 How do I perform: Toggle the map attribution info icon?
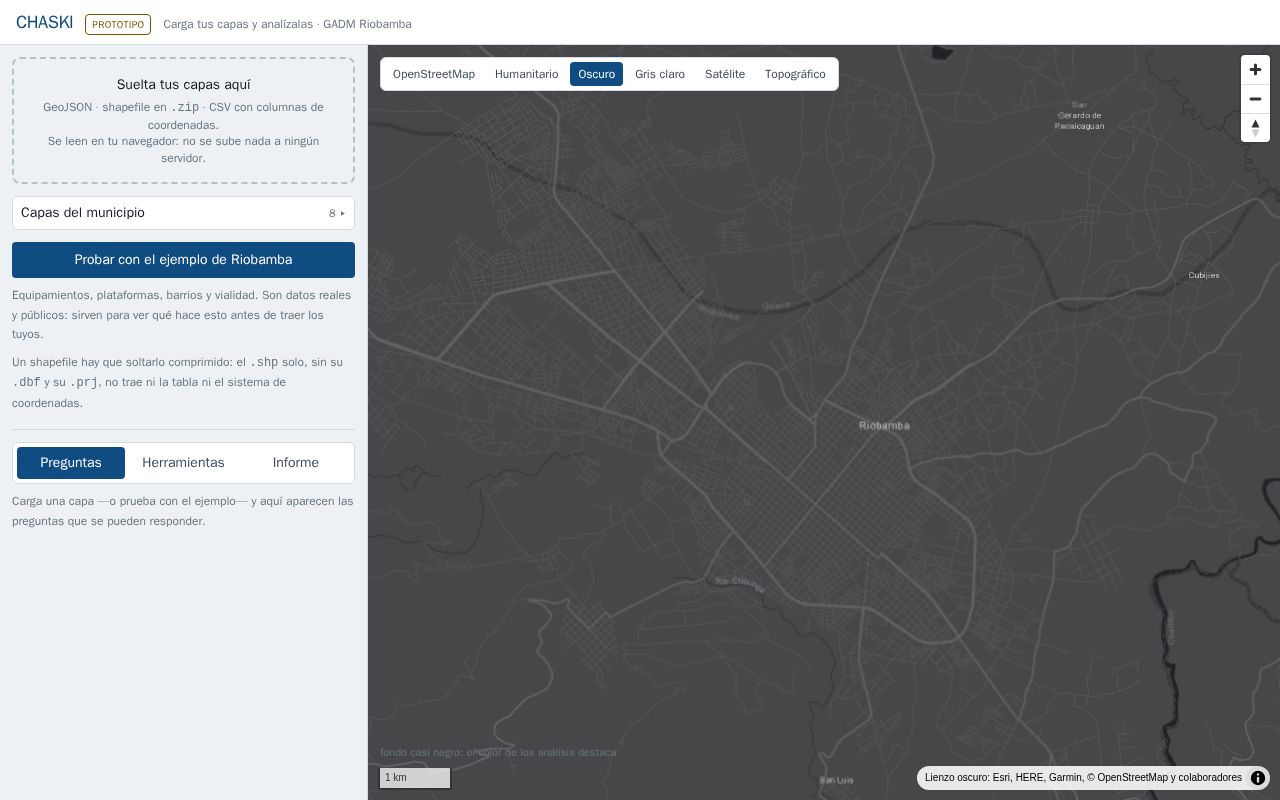click(x=1258, y=778)
